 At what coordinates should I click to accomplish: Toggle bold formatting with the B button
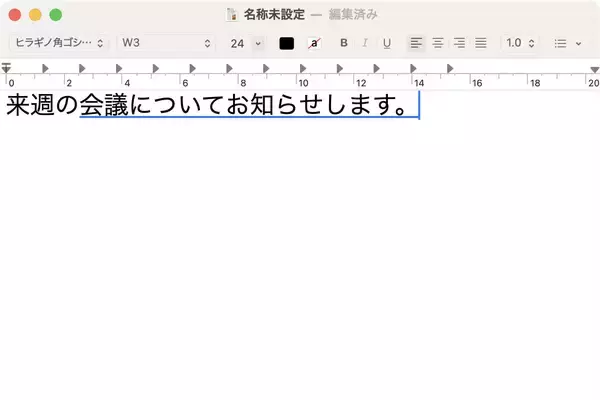(344, 44)
